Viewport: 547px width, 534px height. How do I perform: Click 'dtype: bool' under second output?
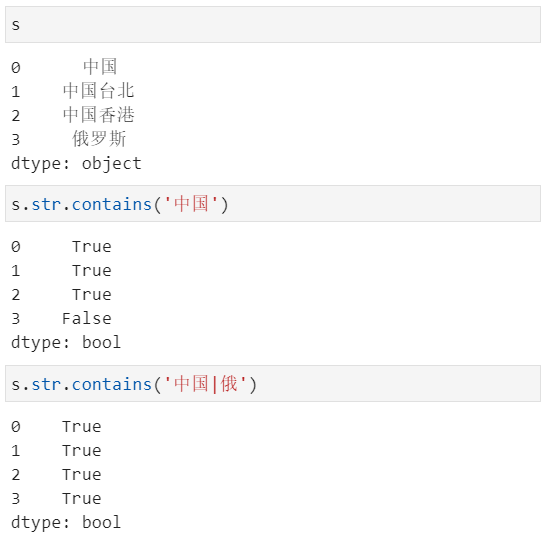66,343
